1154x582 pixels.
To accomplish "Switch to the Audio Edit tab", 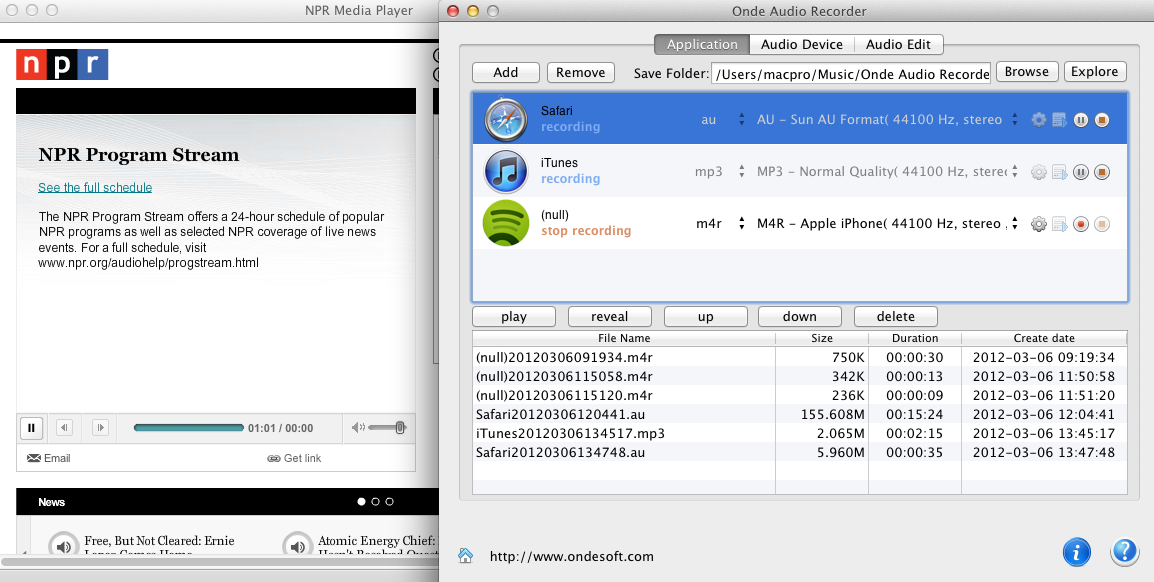I will [898, 44].
